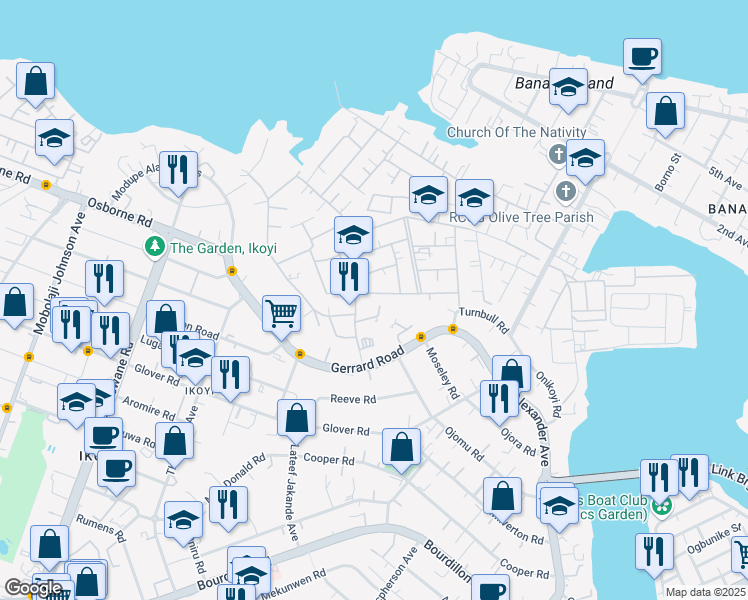
Task: Click the shopping bag marker above Alexander Ave restaurant
Action: coord(511,368)
